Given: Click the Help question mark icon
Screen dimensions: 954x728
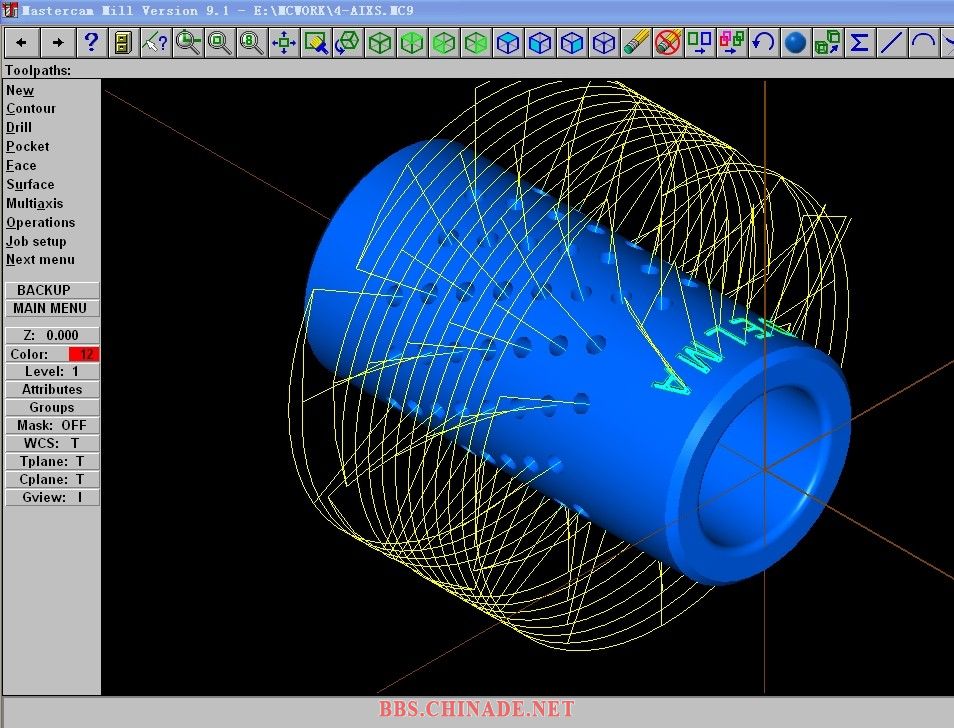Looking at the screenshot, I should pyautogui.click(x=91, y=42).
